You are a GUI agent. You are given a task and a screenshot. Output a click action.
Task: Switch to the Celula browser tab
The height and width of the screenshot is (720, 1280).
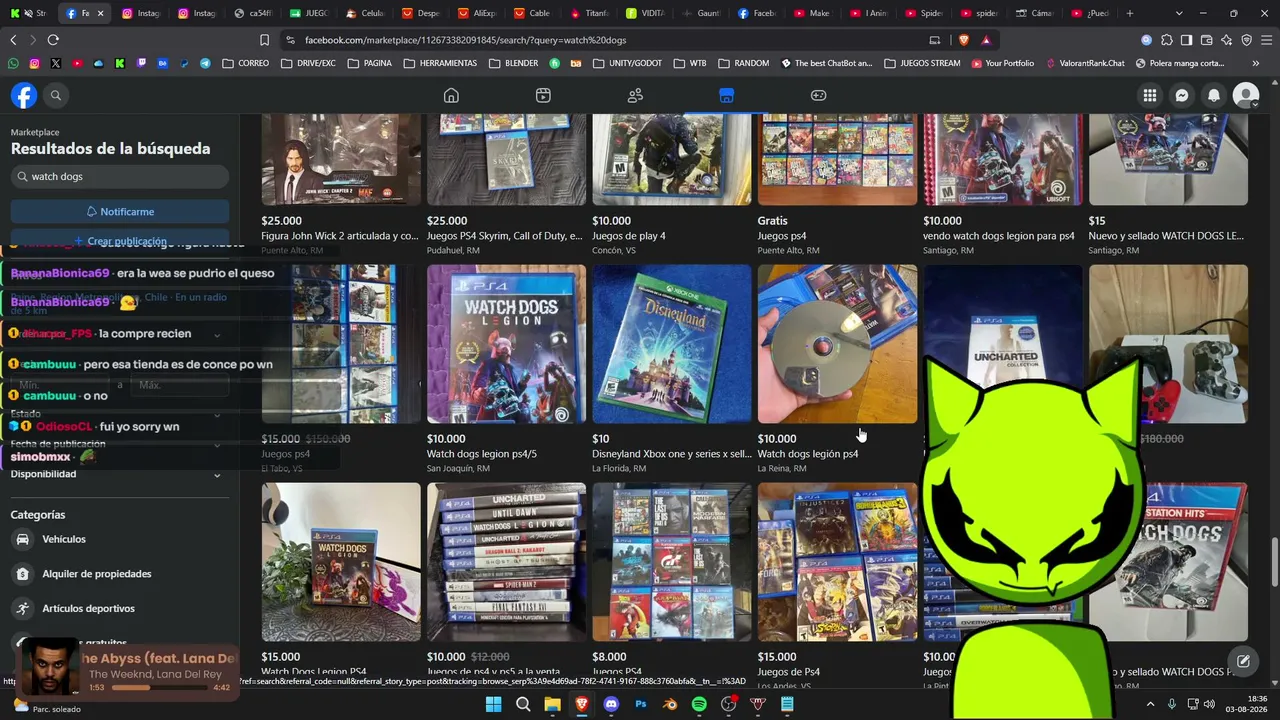pos(365,13)
